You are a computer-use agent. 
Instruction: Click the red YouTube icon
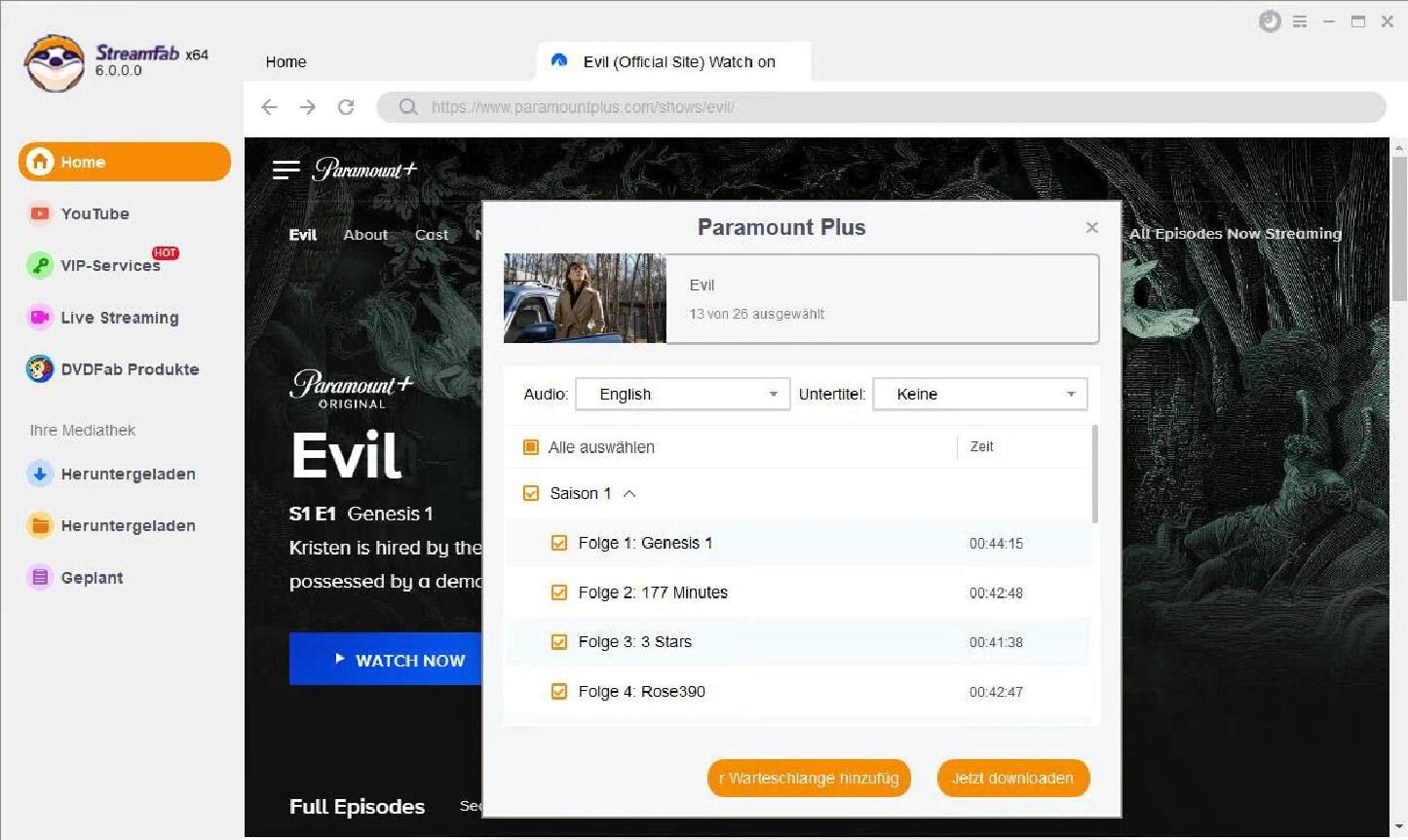pos(40,213)
